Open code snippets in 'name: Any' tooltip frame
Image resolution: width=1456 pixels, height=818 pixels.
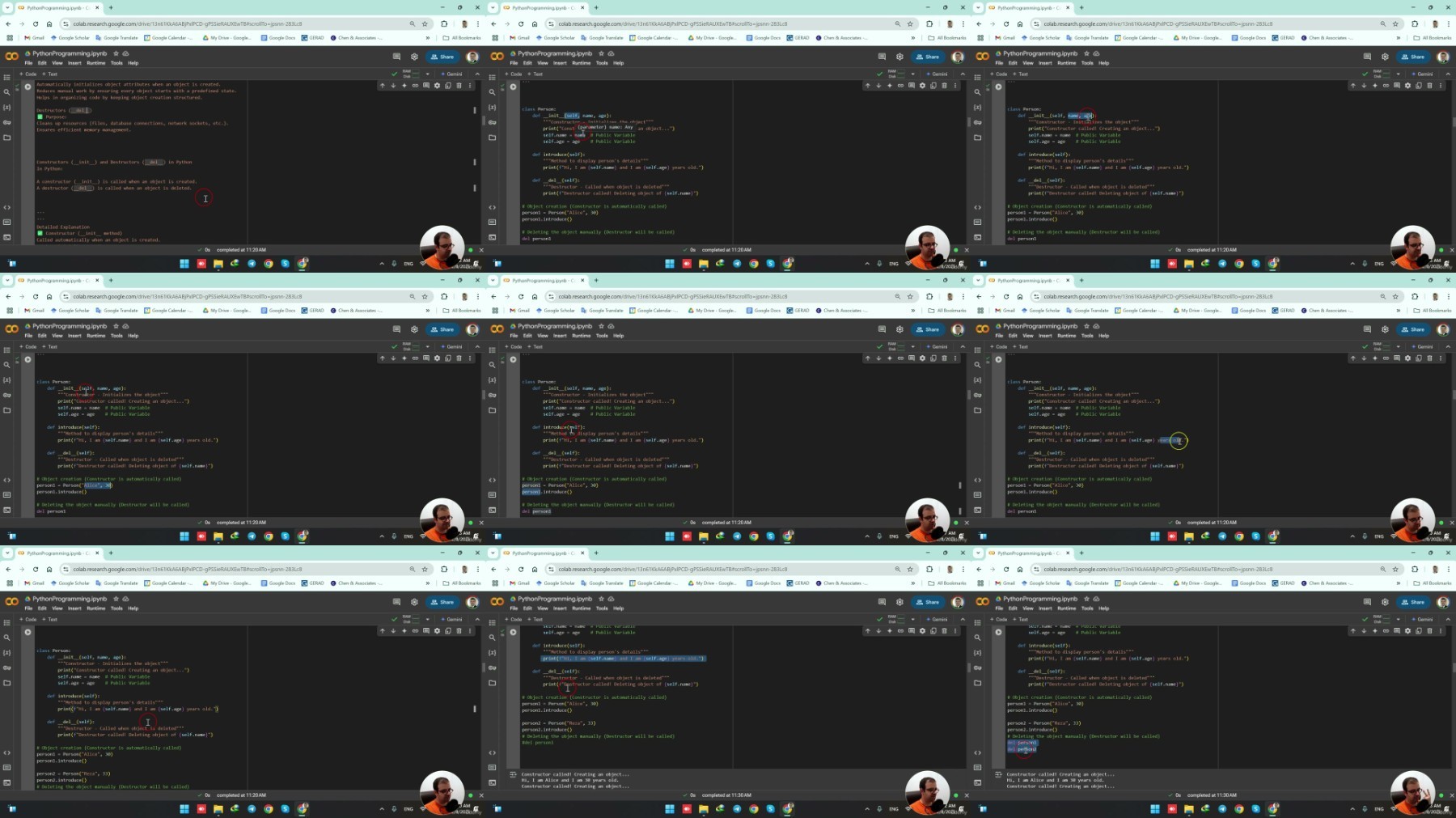pyautogui.click(x=492, y=207)
